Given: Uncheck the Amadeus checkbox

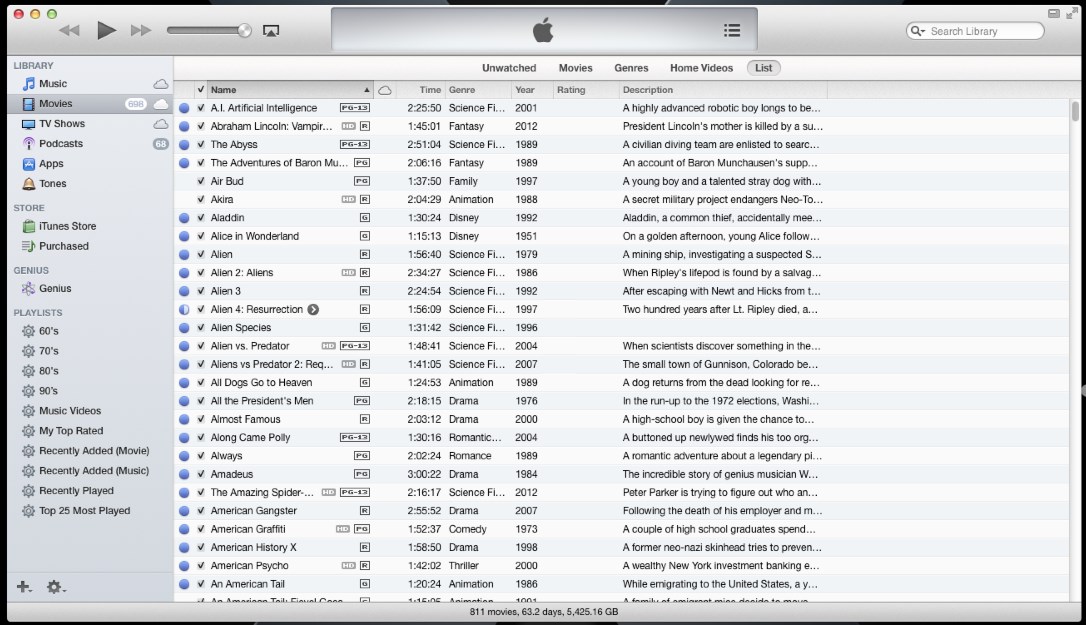Looking at the screenshot, I should (x=201, y=475).
